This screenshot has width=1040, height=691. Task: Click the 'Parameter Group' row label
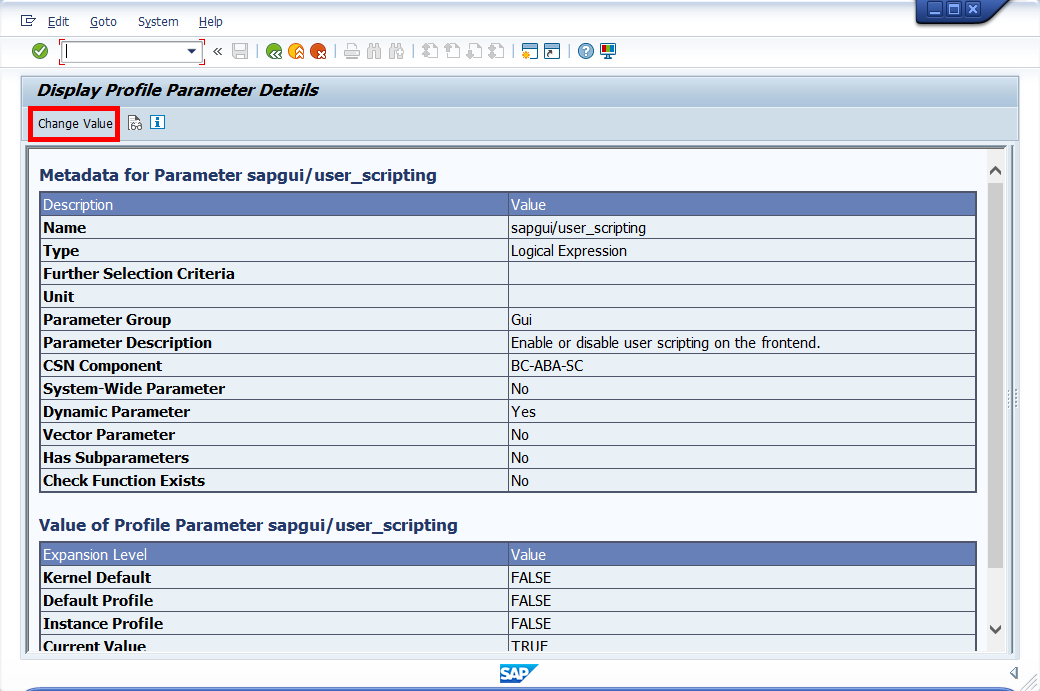click(107, 320)
